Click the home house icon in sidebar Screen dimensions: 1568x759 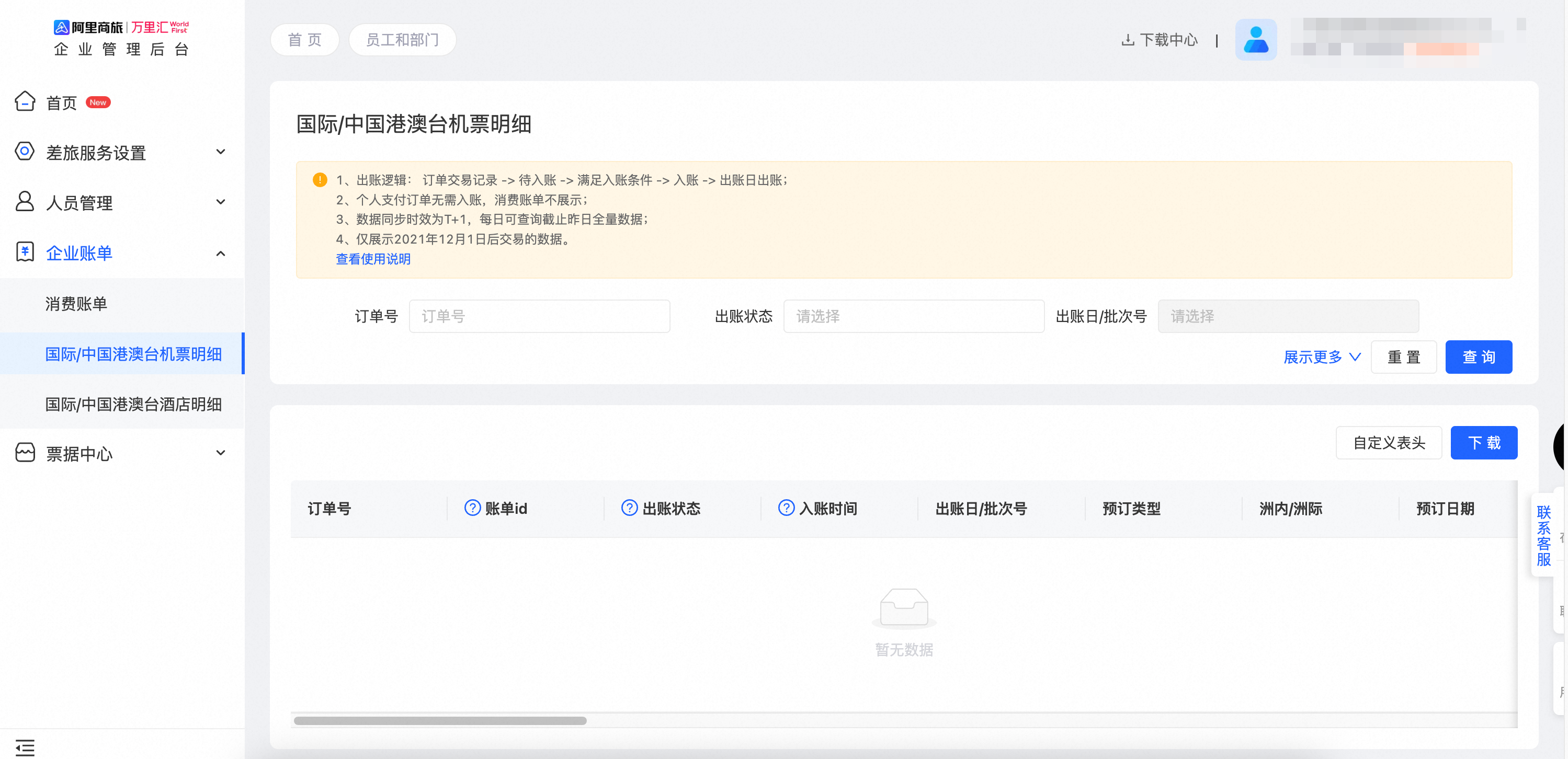coord(25,101)
